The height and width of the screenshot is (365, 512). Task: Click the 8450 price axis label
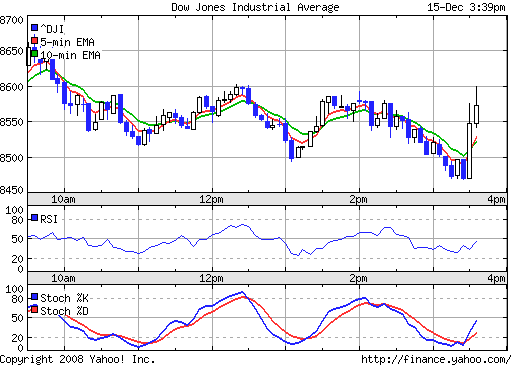[x=12, y=190]
